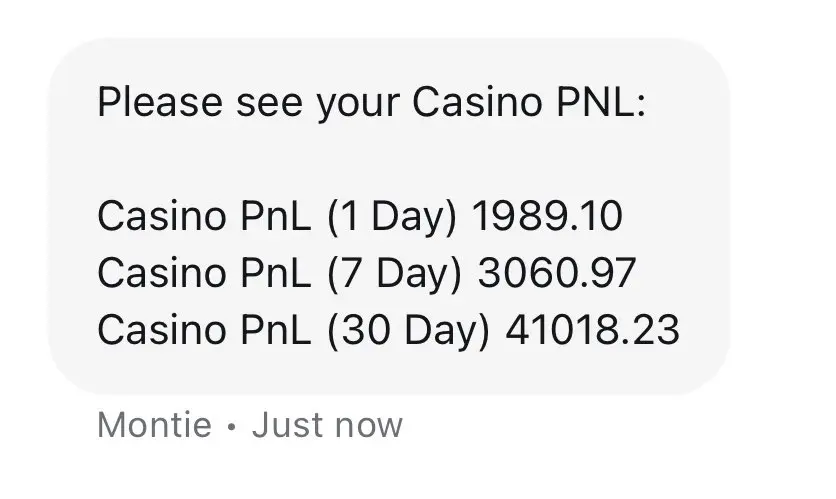Click the Casino PnL text on the 1 Day row
The height and width of the screenshot is (499, 836).
(204, 216)
